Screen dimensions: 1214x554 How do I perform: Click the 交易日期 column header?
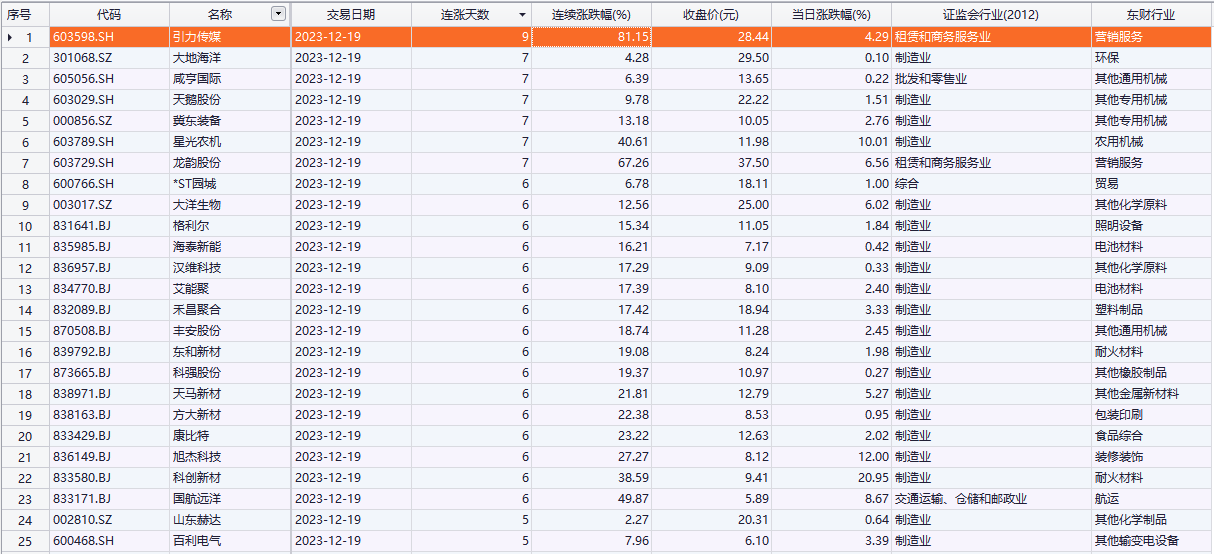coord(351,15)
